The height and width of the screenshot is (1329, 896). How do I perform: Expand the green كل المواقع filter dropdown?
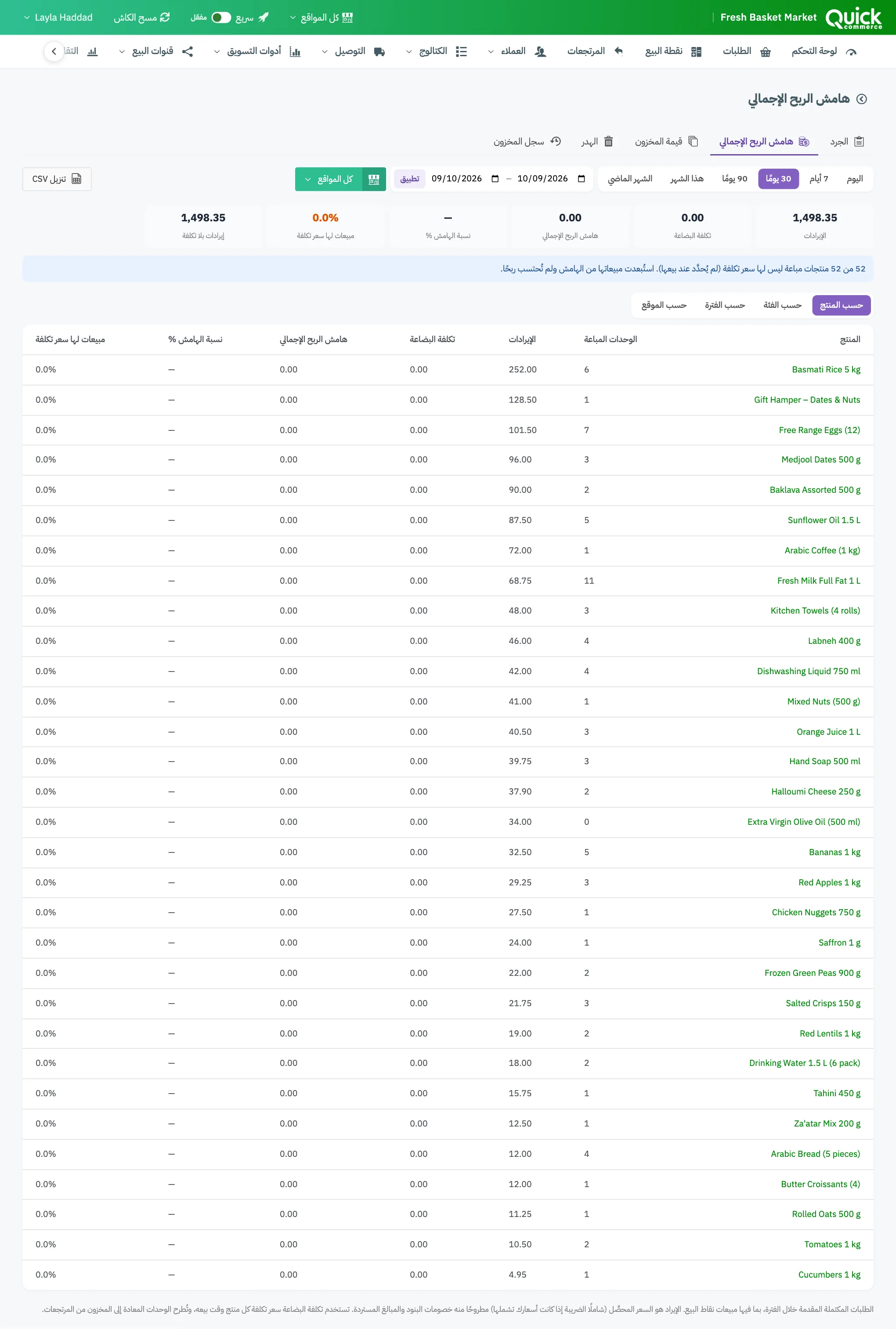[329, 179]
